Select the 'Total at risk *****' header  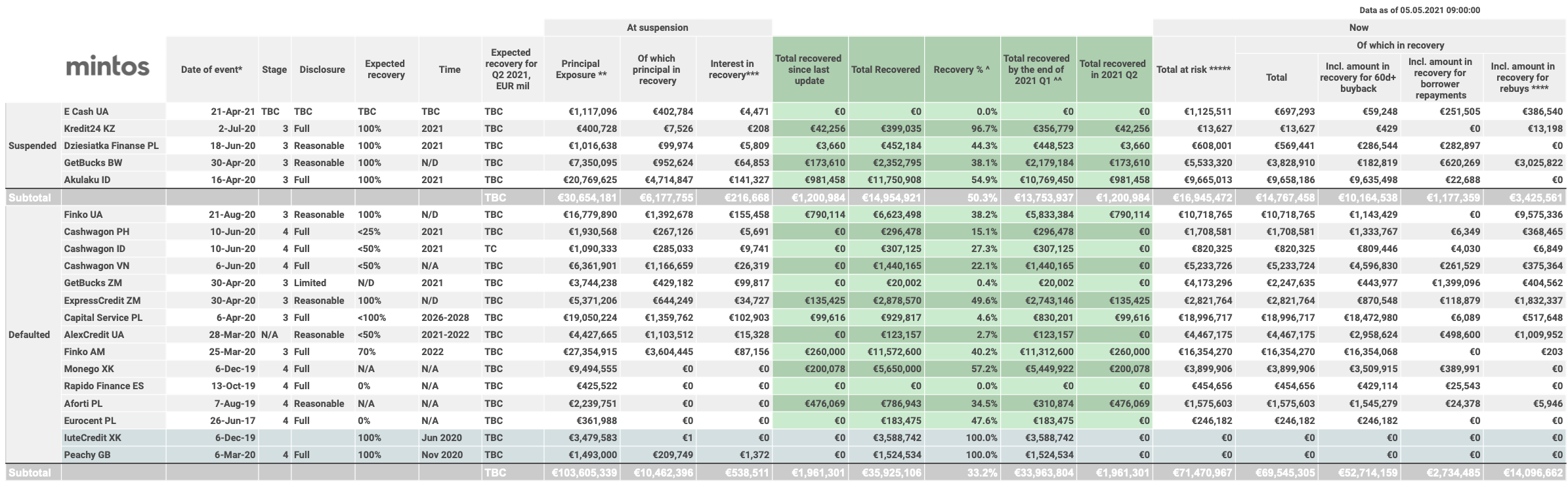[1193, 70]
